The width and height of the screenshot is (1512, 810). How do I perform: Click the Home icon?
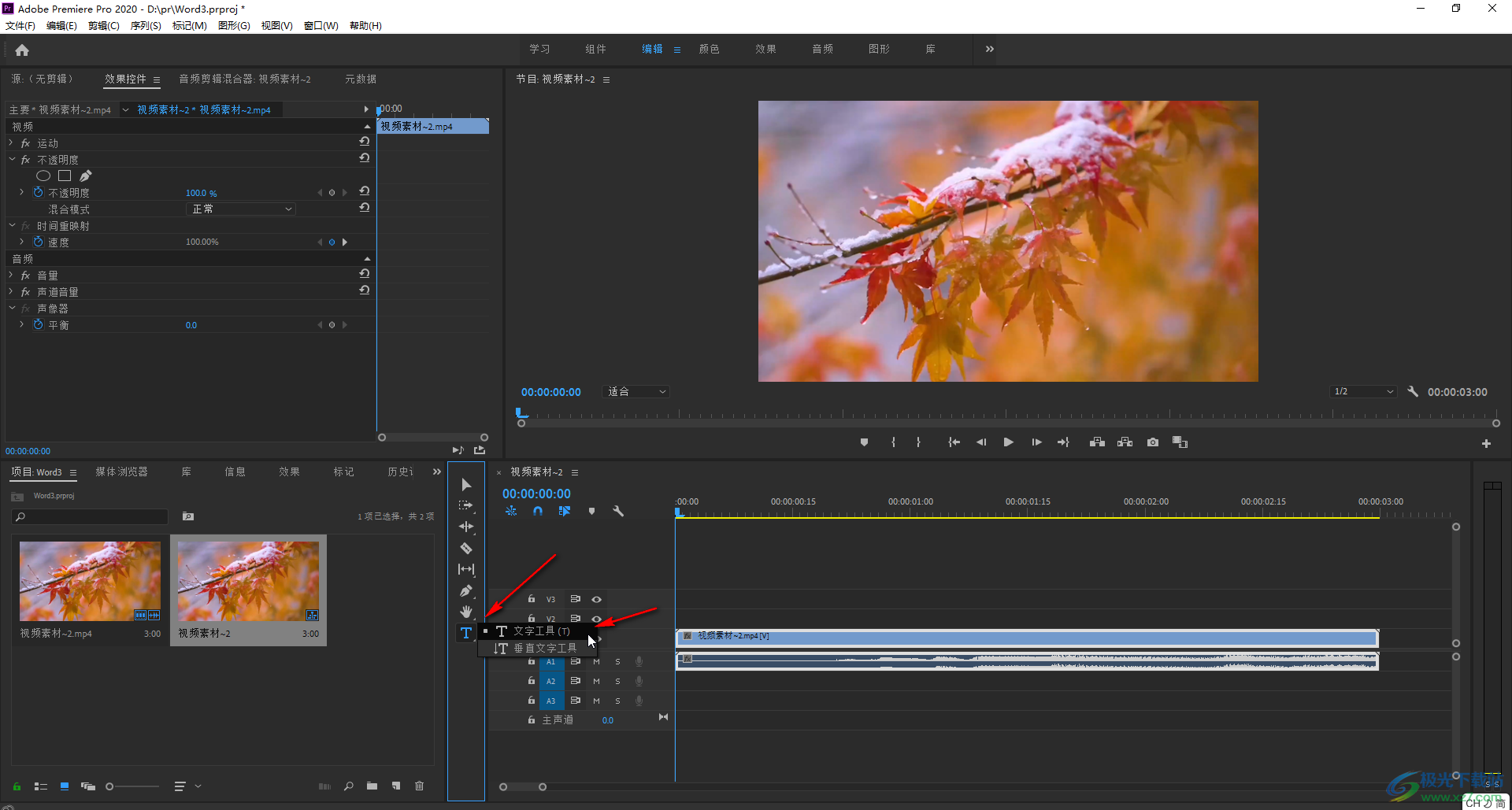(22, 50)
